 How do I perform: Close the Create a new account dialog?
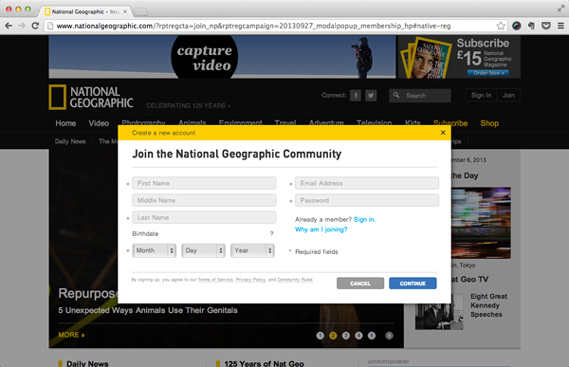point(443,133)
